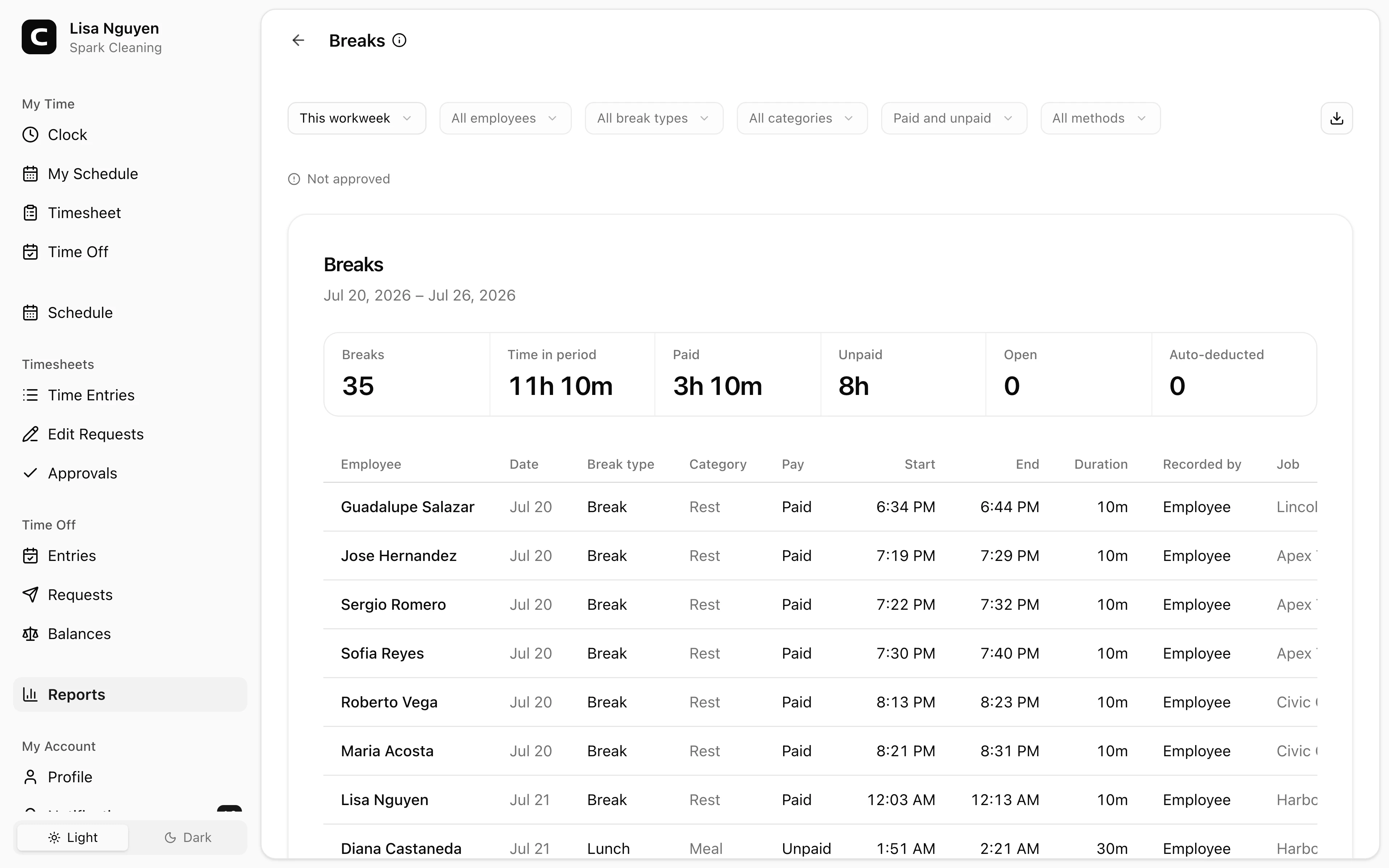1389x868 pixels.
Task: Switch to Dark theme
Action: (x=188, y=838)
